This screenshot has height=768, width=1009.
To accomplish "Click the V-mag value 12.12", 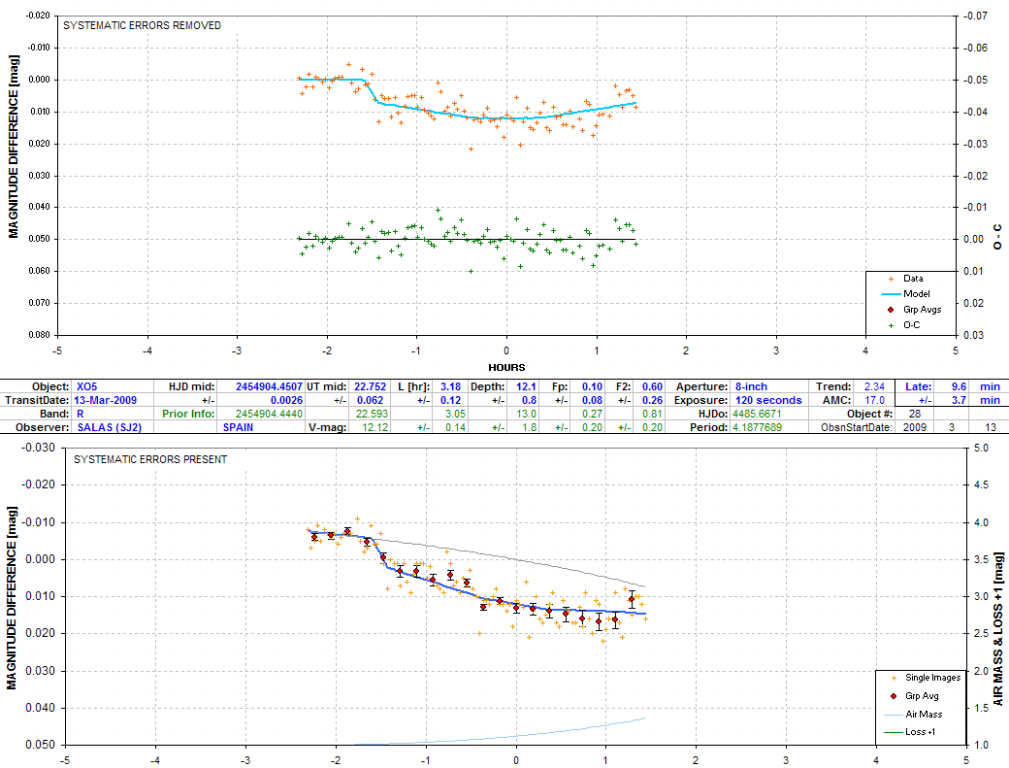I will [x=374, y=427].
